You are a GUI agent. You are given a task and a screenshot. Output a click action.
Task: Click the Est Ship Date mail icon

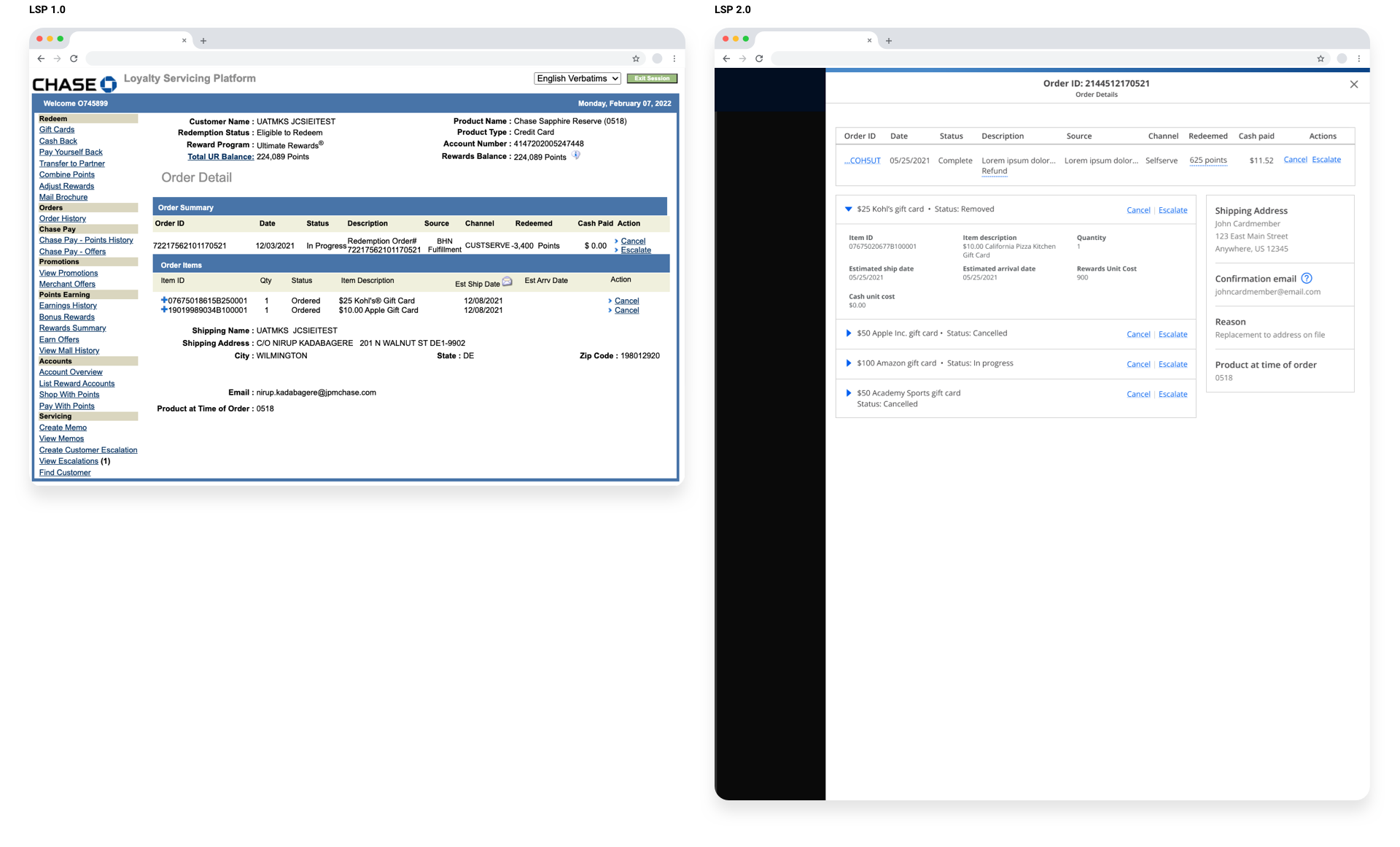click(507, 282)
